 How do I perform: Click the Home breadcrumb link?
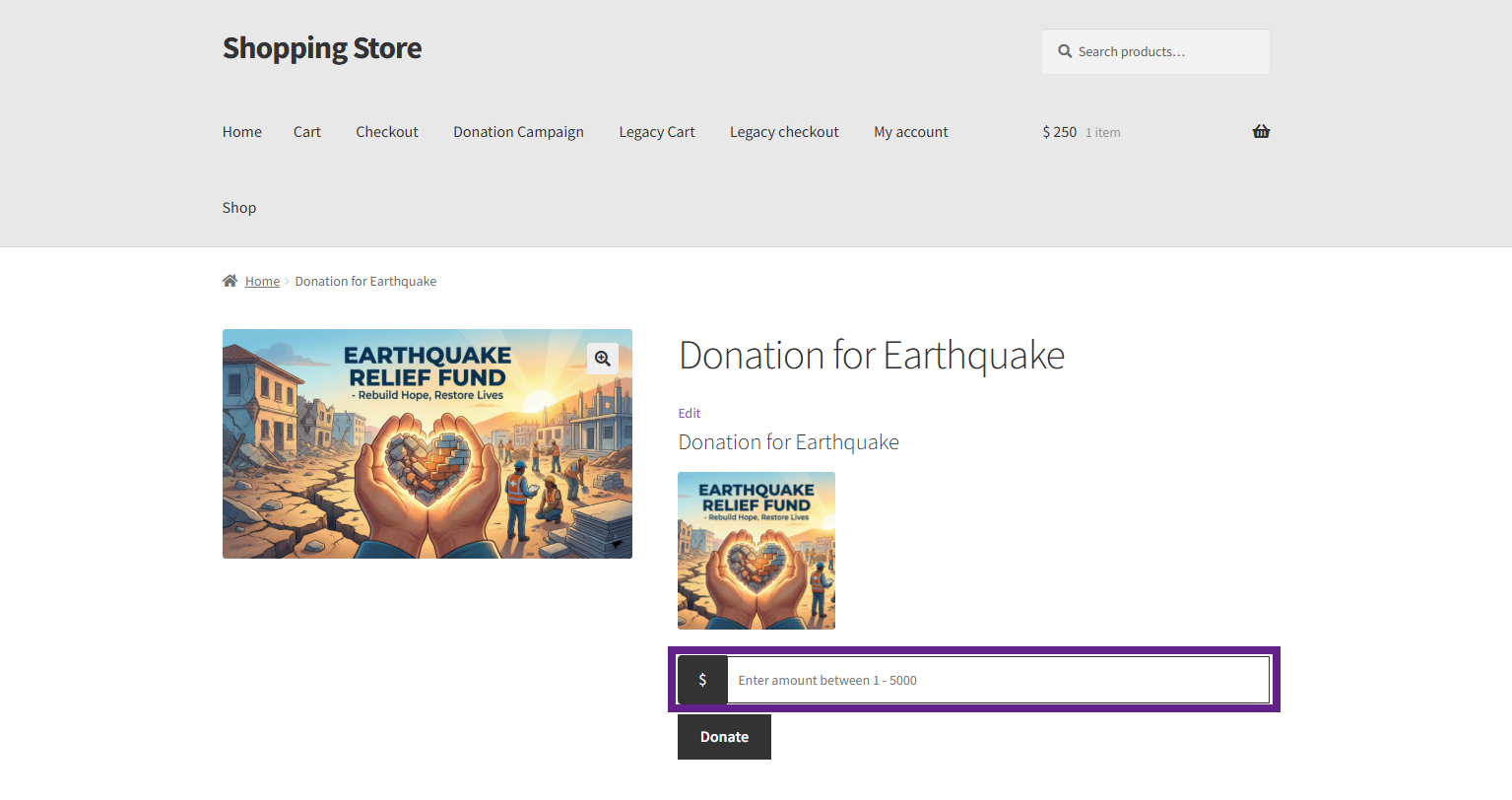[x=262, y=282]
